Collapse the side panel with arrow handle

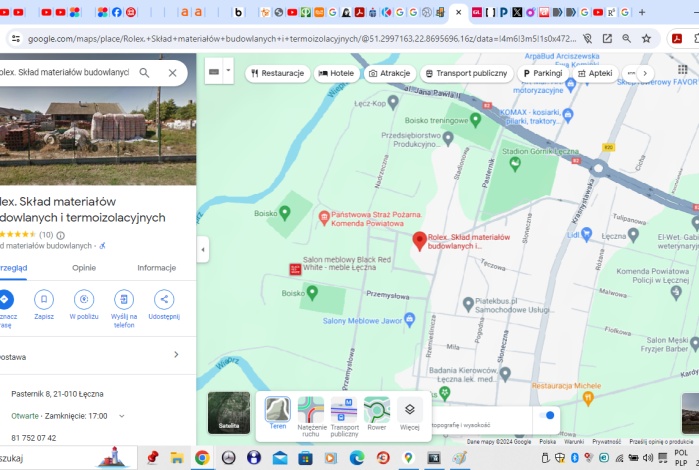[x=202, y=249]
